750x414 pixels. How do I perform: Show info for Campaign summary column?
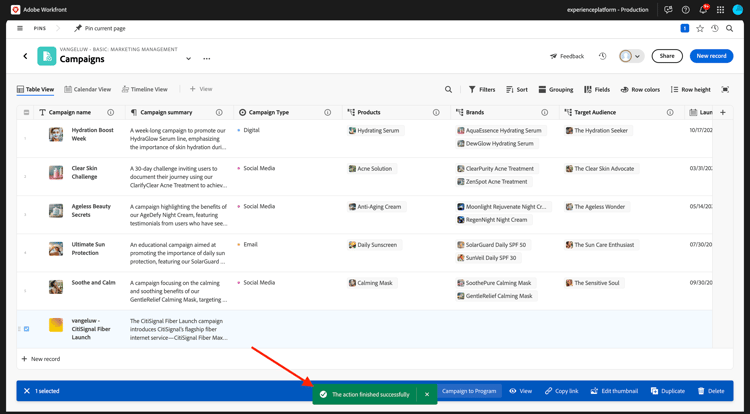[x=219, y=112]
